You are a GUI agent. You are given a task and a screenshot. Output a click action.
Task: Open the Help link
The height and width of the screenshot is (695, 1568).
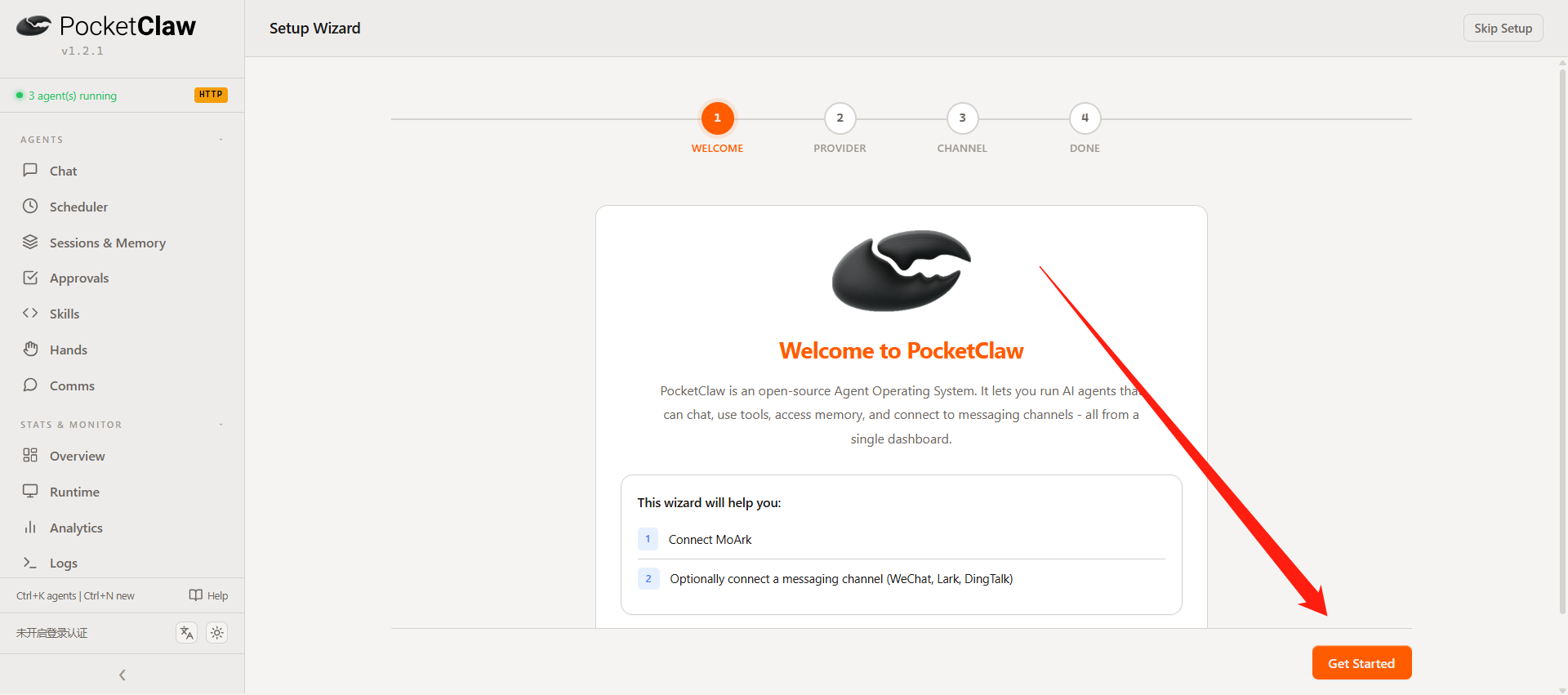point(208,595)
